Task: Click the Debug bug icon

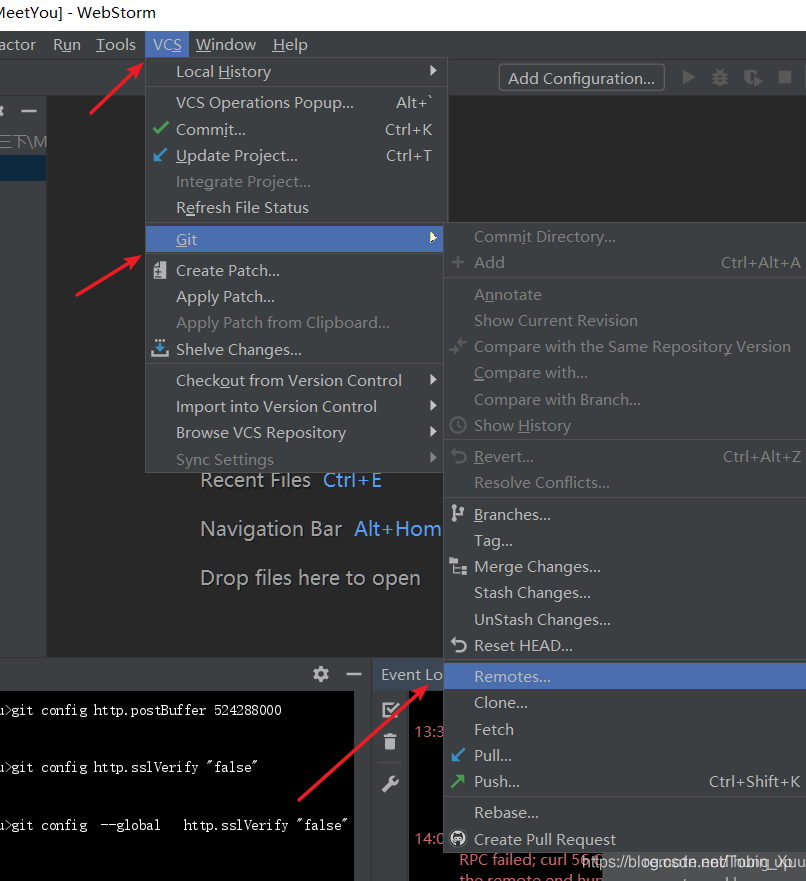Action: (x=720, y=77)
